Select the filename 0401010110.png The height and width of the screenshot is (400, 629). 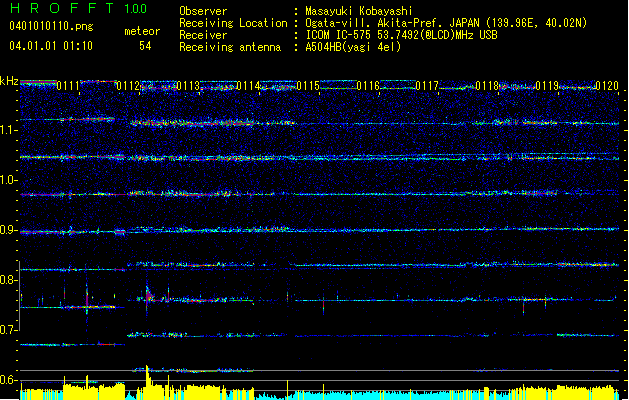point(51,26)
